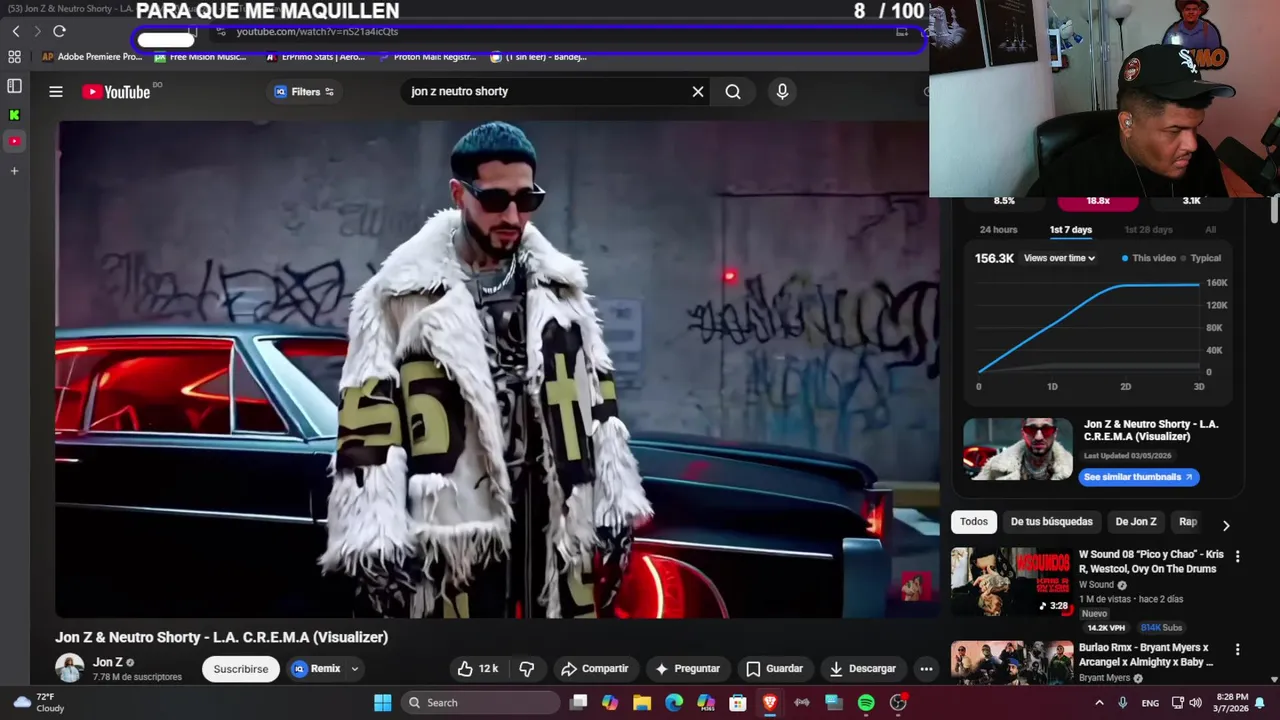This screenshot has height=720, width=1280.
Task: Open the Windows Start button
Action: tap(383, 703)
